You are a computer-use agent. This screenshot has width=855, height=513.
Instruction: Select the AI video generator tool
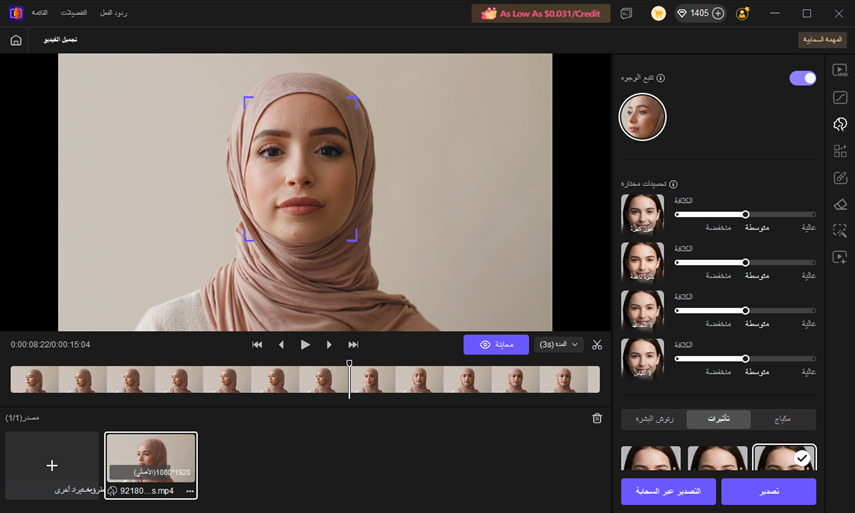[x=840, y=257]
